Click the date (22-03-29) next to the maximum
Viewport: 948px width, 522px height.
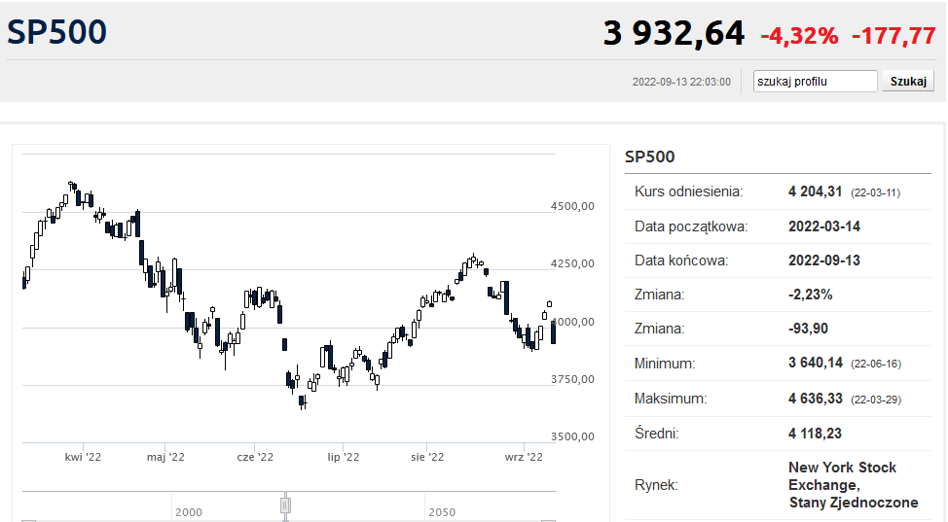pos(875,400)
